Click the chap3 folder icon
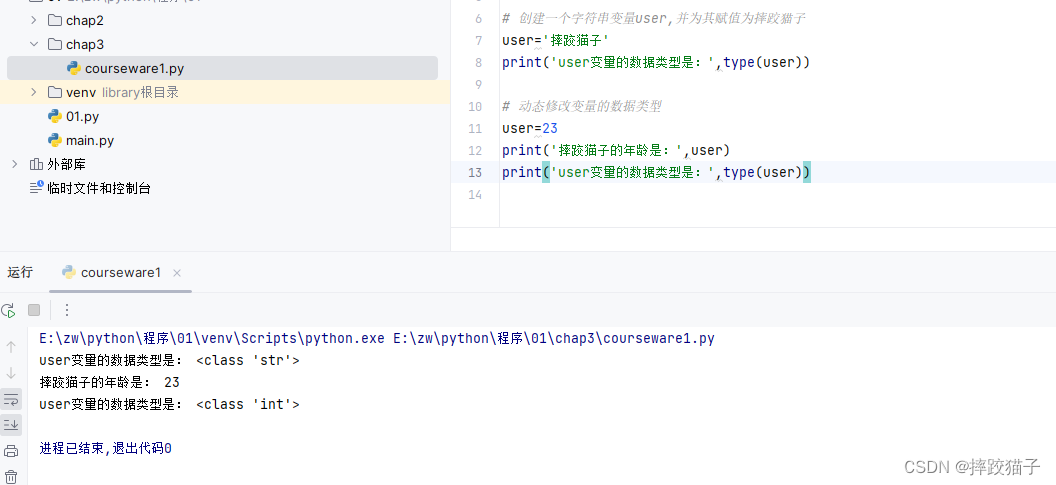 [x=55, y=44]
